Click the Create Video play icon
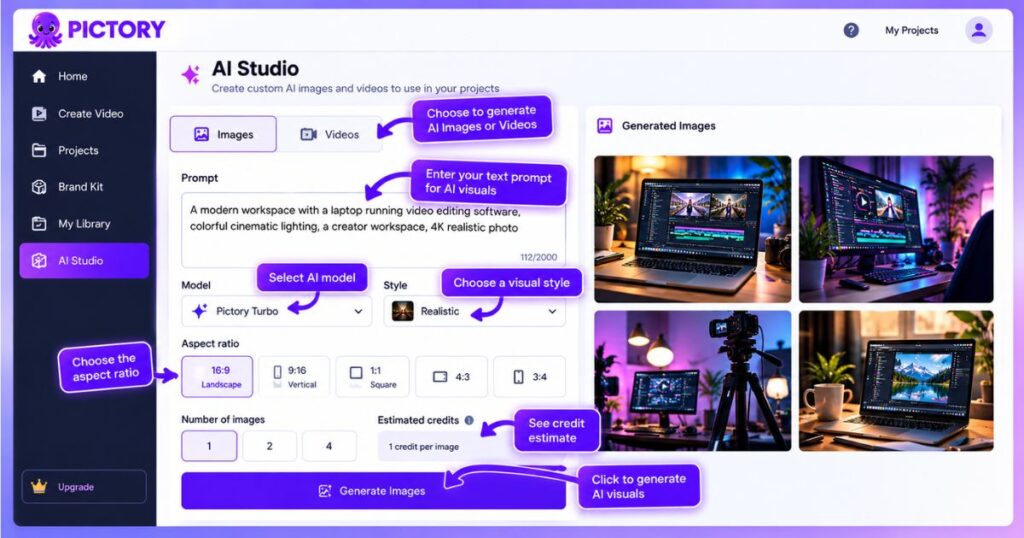 [39, 114]
